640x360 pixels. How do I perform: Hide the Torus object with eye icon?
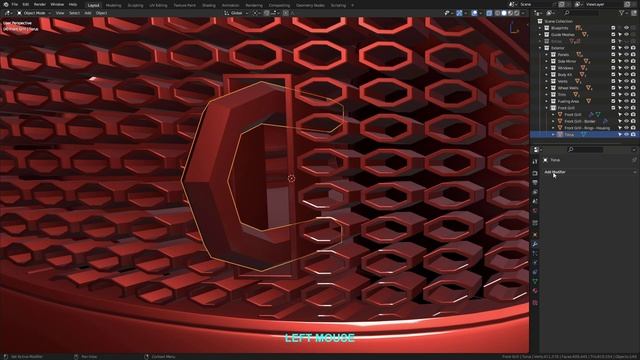(x=627, y=134)
